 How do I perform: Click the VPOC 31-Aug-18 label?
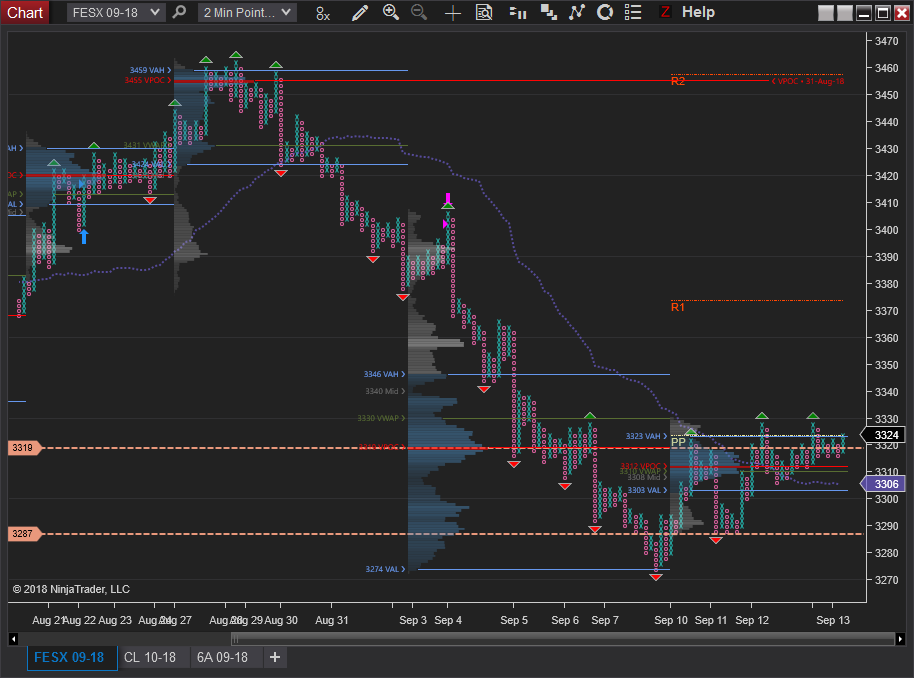tap(808, 82)
